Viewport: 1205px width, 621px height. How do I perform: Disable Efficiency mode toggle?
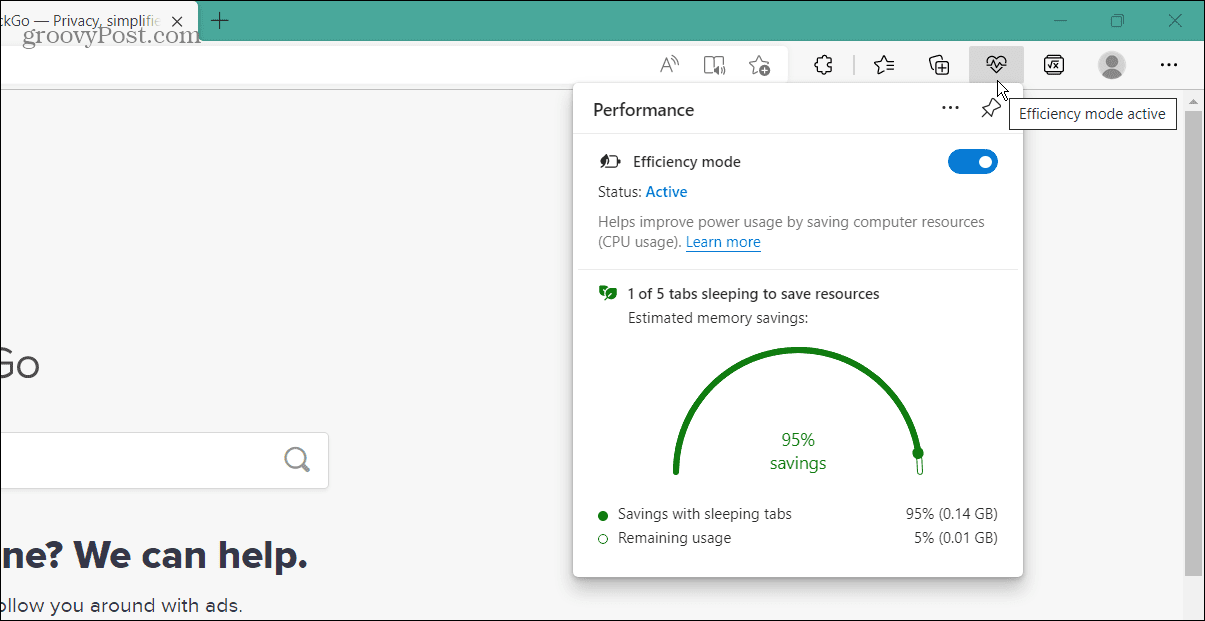pos(972,161)
